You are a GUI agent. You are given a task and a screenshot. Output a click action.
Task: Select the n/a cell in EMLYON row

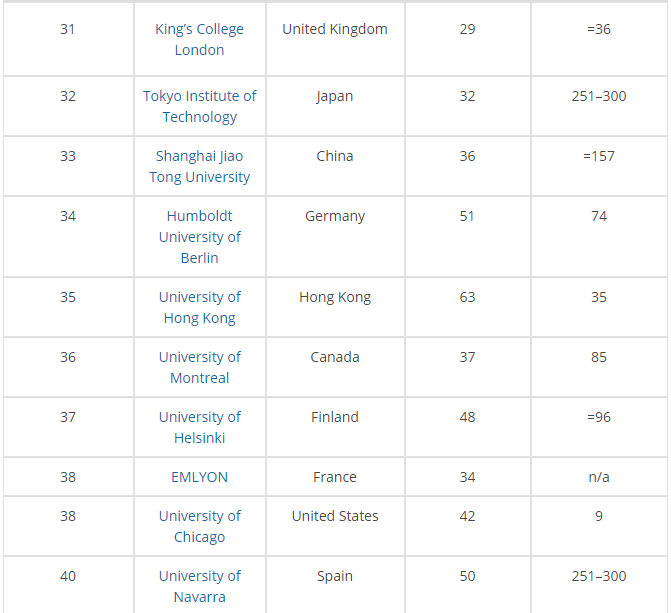tap(598, 477)
